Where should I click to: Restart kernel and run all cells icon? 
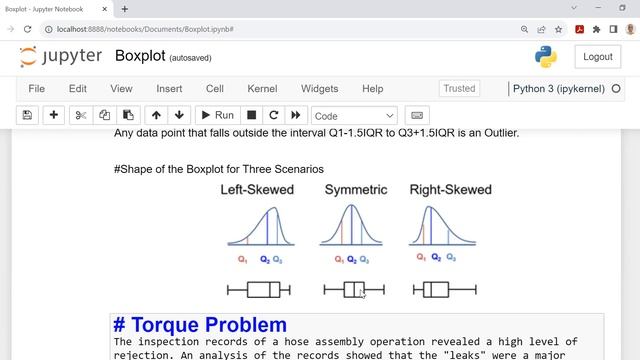coord(296,116)
